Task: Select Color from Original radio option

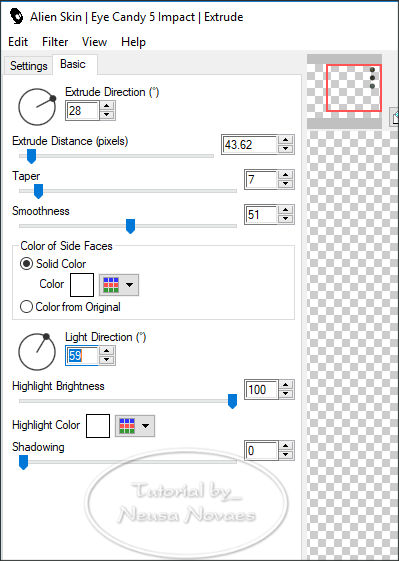Action: 26,307
